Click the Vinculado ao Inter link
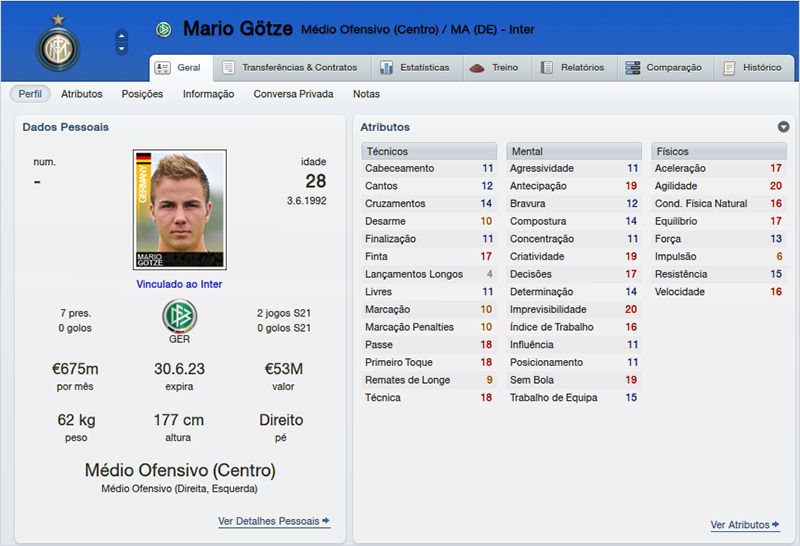This screenshot has width=800, height=546. click(x=179, y=284)
